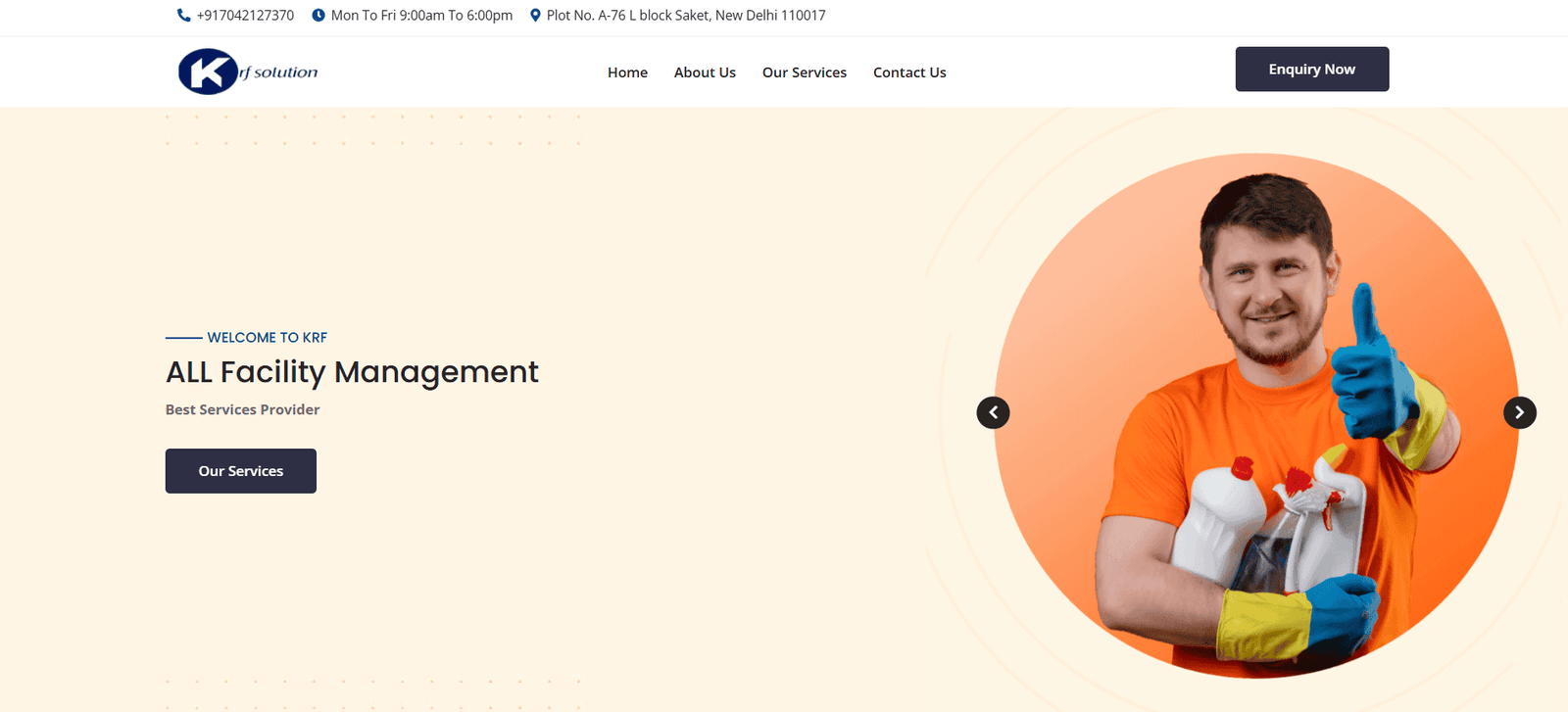Click the Mon To Fri hours text

(x=421, y=16)
